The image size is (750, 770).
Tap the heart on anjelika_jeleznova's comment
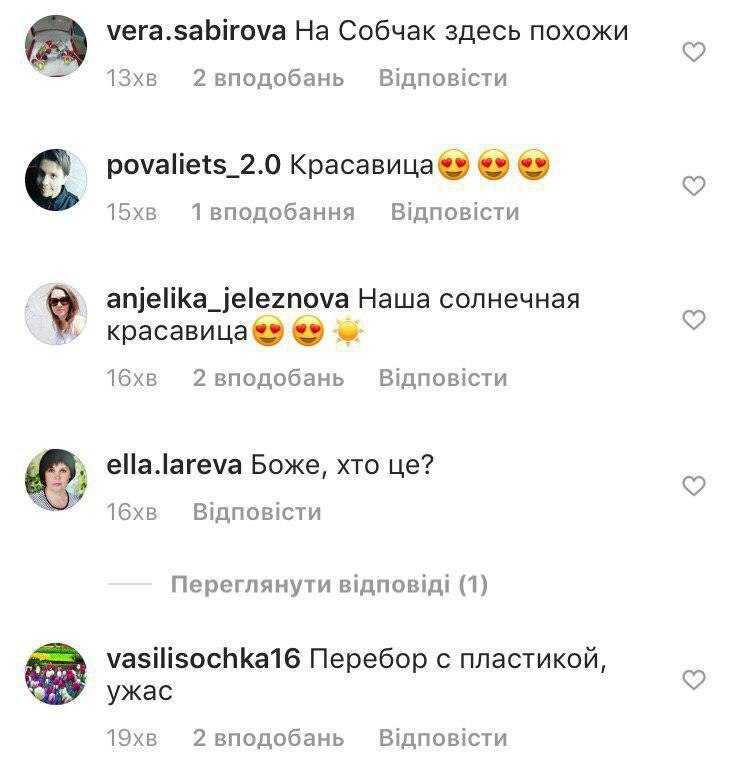click(x=694, y=320)
